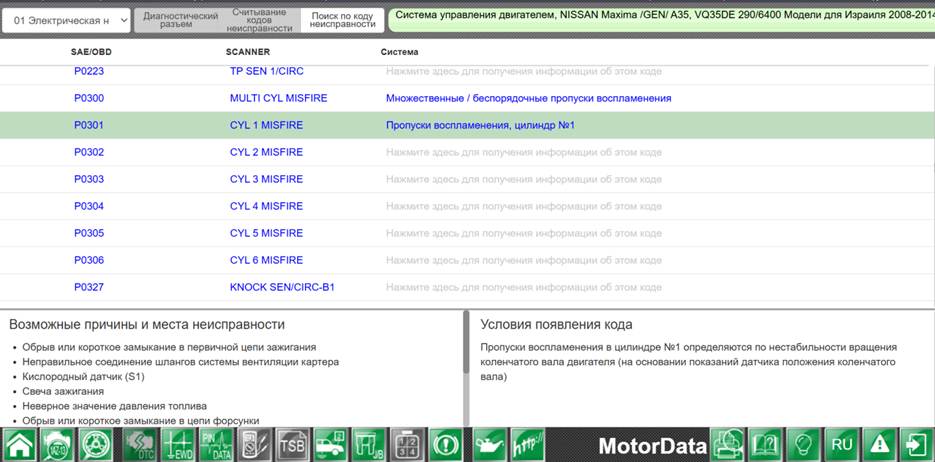
Task: Click the printer icon
Action: (727, 445)
